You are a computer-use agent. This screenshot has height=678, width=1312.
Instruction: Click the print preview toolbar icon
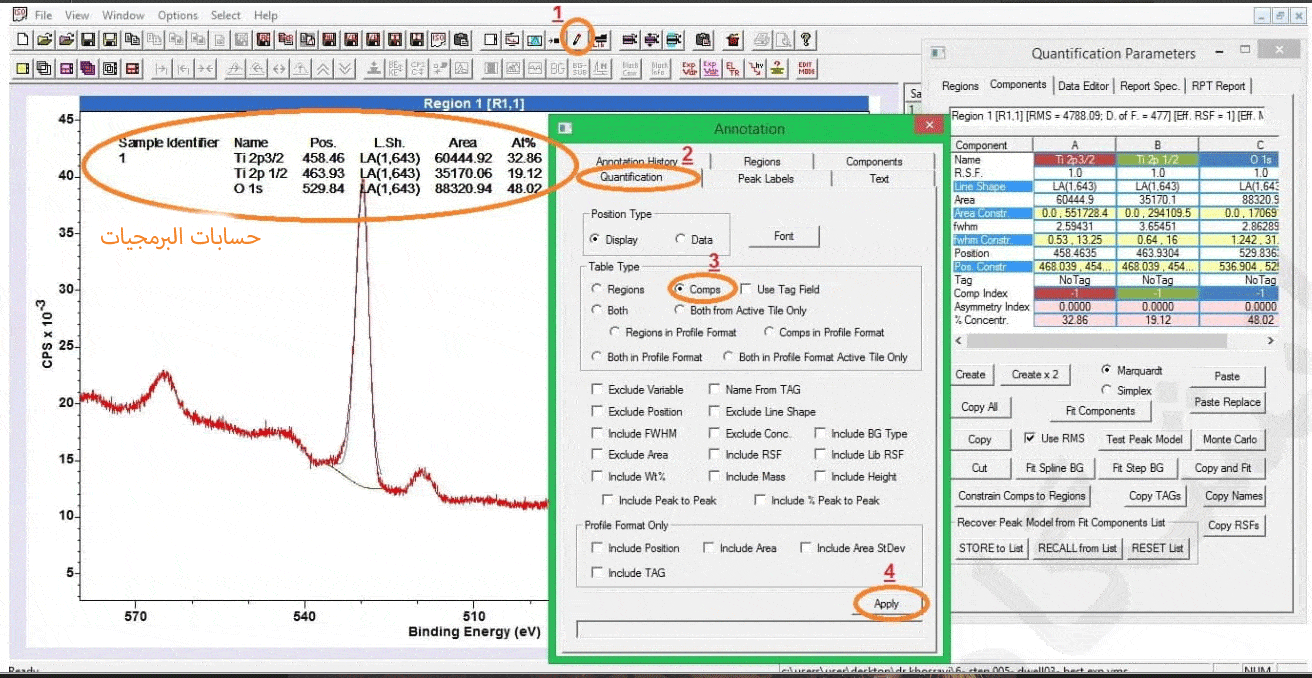pyautogui.click(x=784, y=40)
